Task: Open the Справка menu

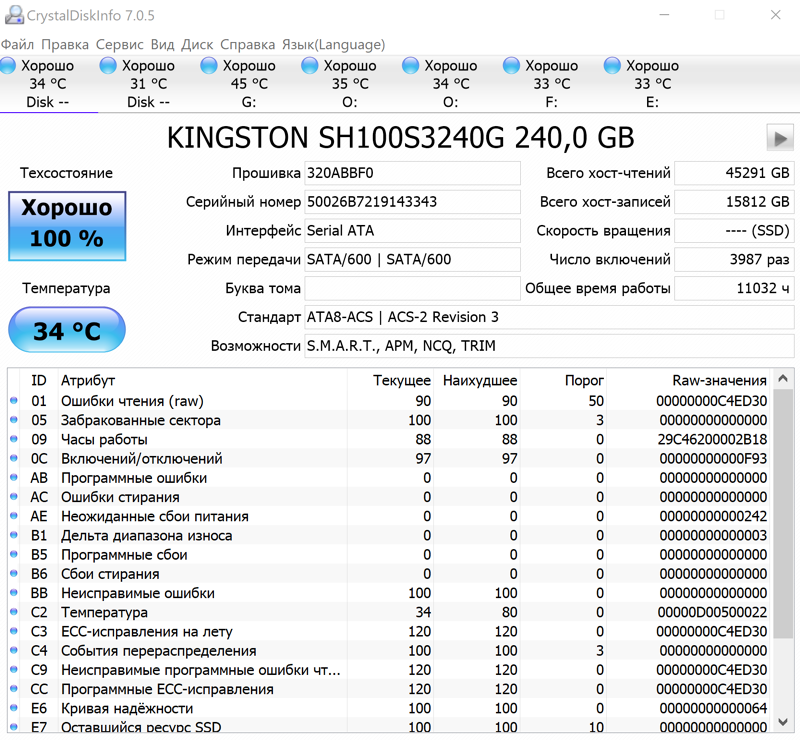Action: click(247, 44)
